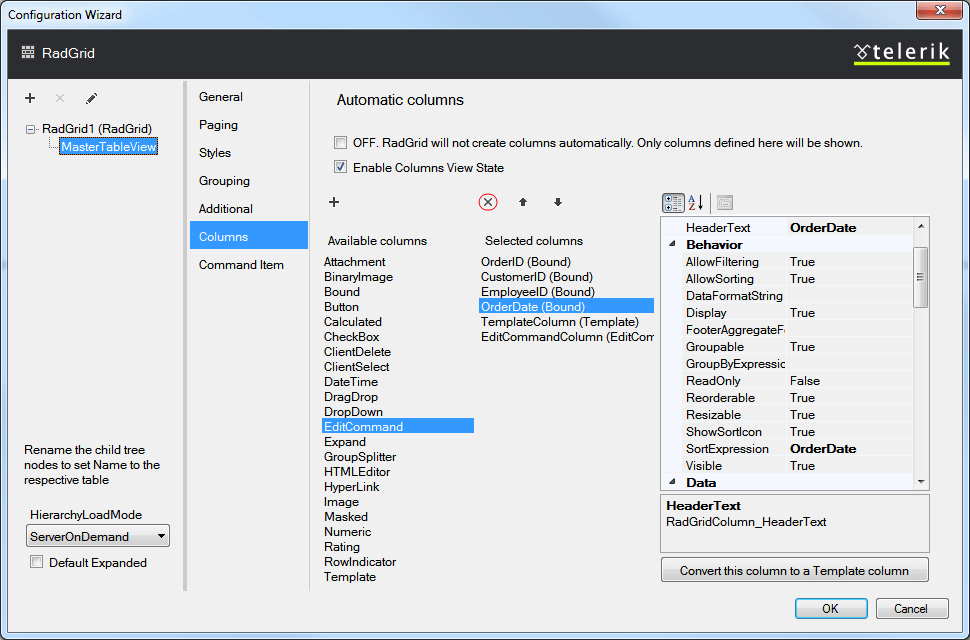Move OrderDate column up with the arrow icon

click(x=521, y=202)
